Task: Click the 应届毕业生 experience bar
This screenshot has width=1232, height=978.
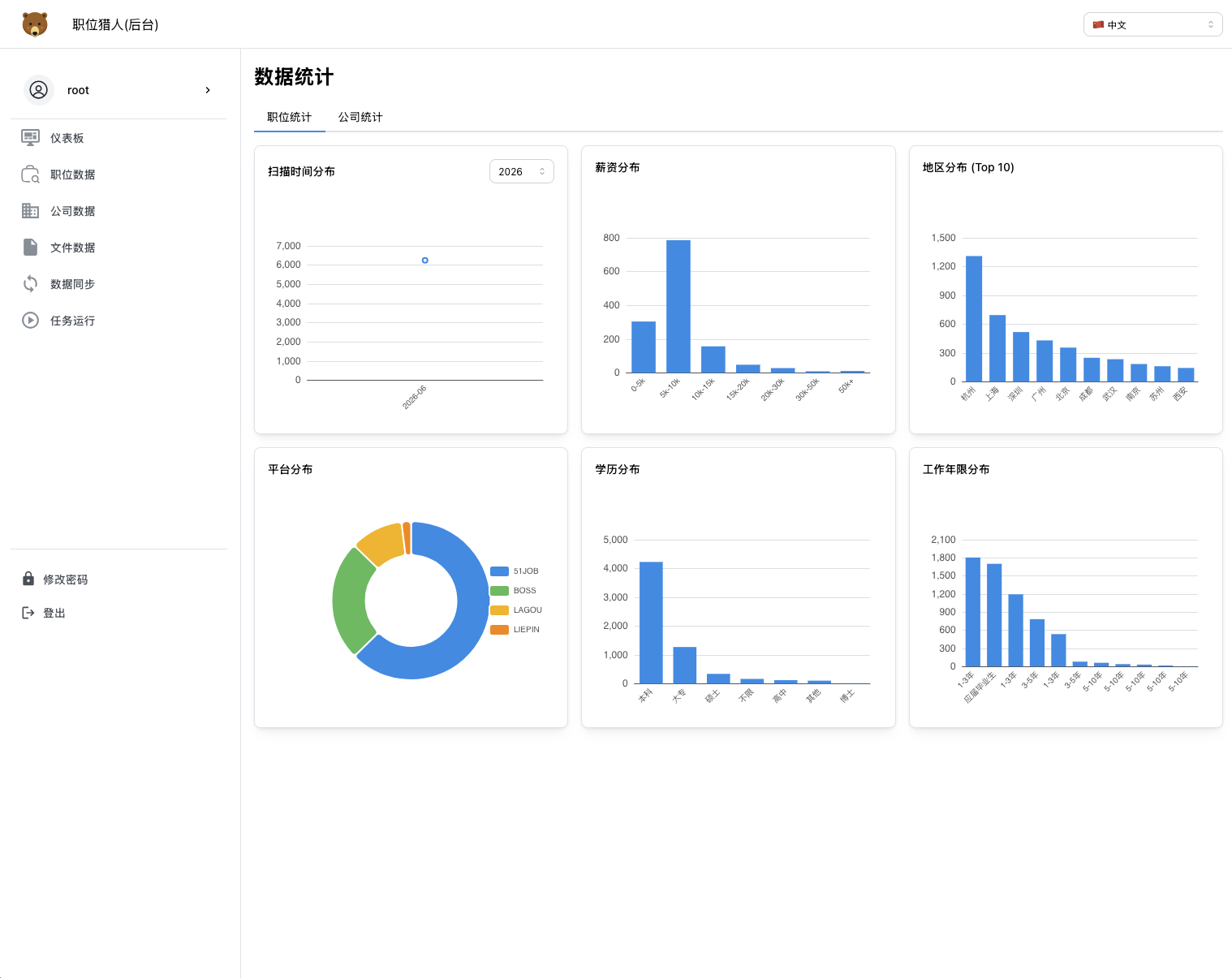Action: (994, 615)
